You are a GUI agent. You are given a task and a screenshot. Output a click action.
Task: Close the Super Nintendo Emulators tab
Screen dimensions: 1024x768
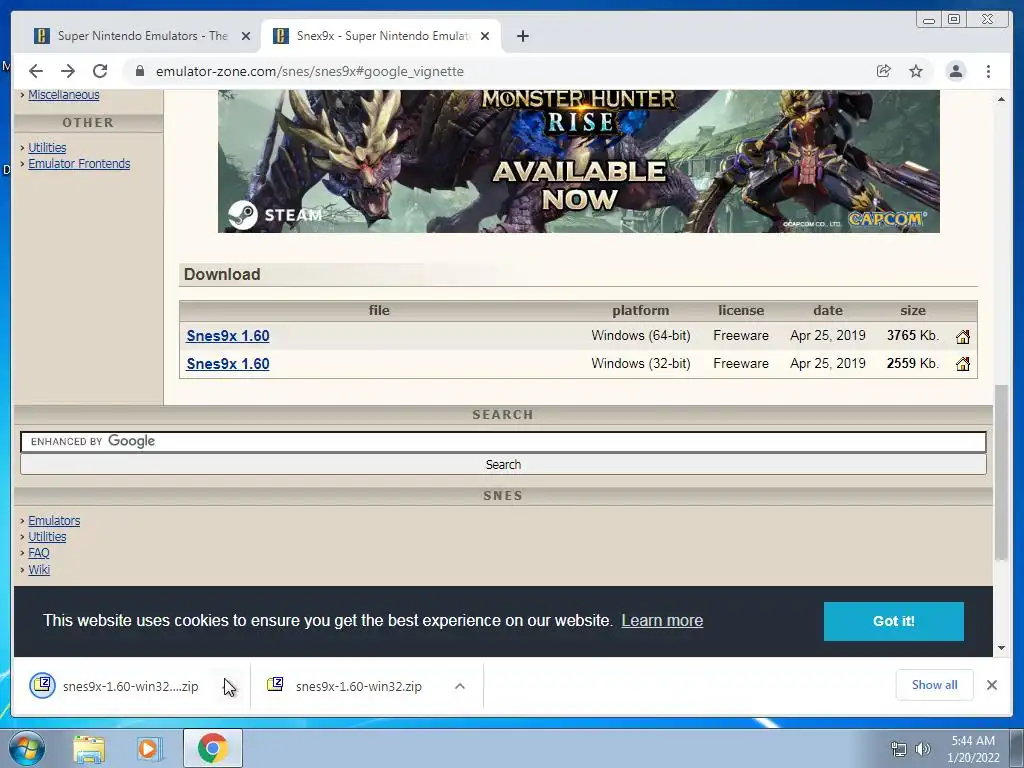[246, 36]
